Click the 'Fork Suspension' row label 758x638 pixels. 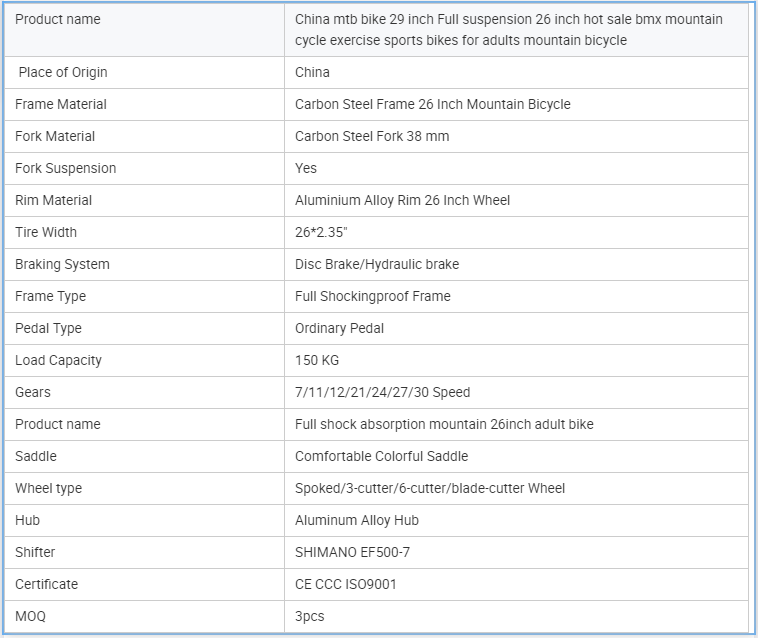click(x=65, y=168)
